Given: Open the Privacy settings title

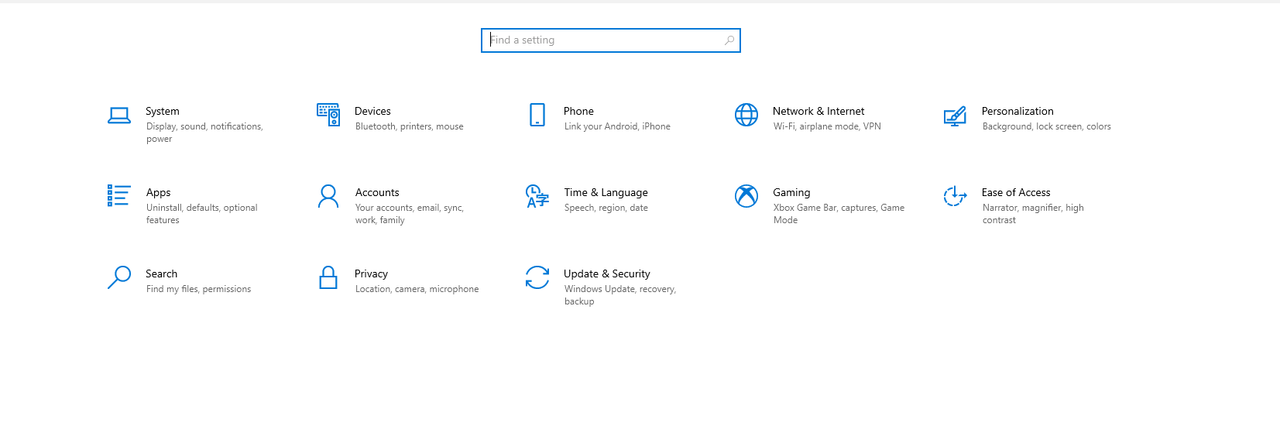Looking at the screenshot, I should [x=371, y=273].
